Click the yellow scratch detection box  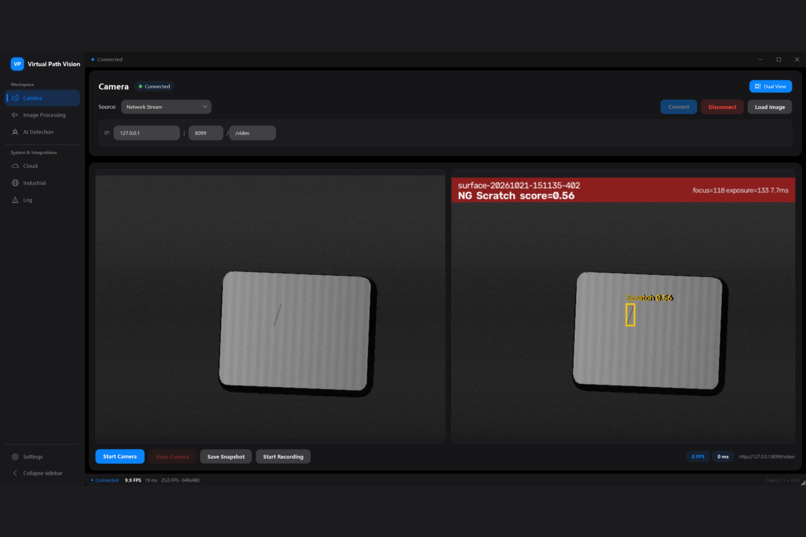[x=630, y=315]
